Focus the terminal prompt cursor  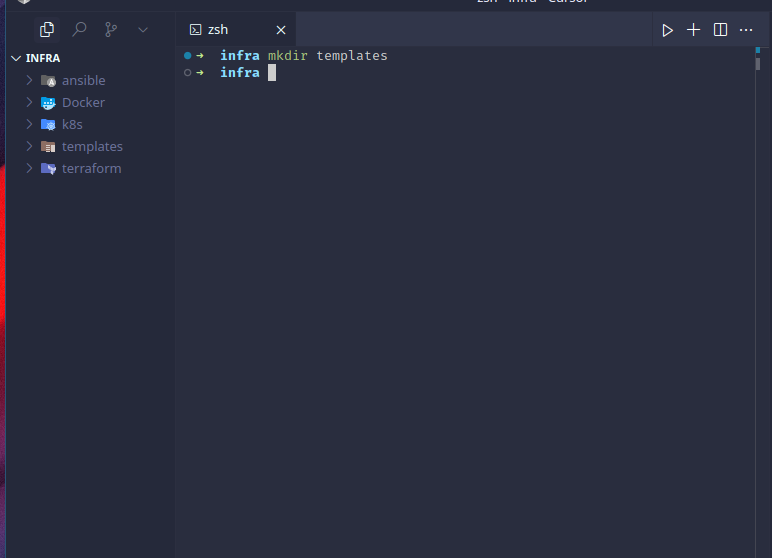(x=272, y=73)
